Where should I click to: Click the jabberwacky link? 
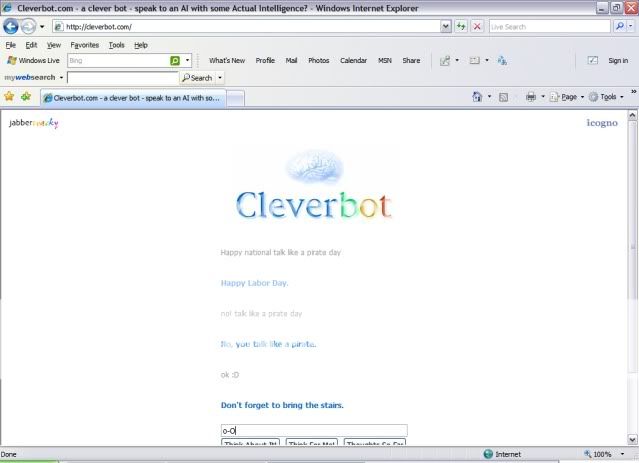33,123
